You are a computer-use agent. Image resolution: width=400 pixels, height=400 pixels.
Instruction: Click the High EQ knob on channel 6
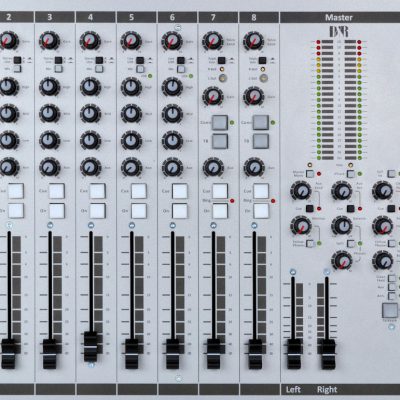click(172, 87)
